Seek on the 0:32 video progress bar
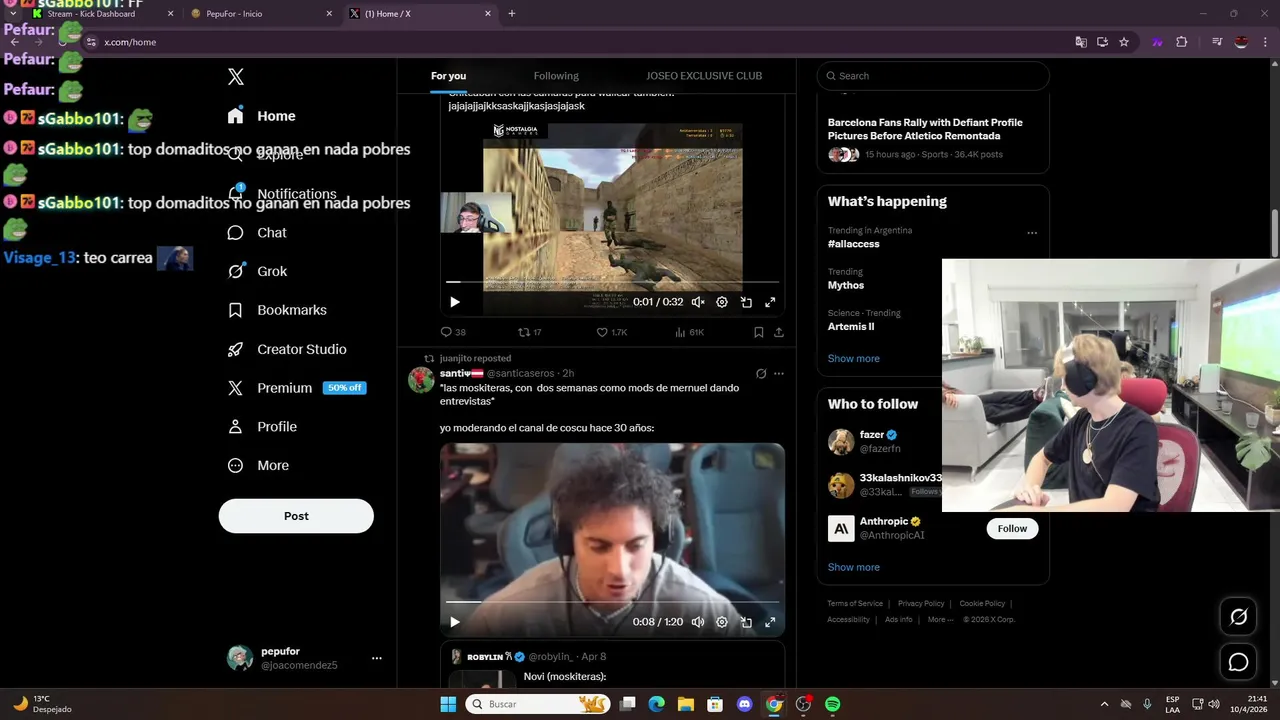This screenshot has height=720, width=1280. click(612, 283)
